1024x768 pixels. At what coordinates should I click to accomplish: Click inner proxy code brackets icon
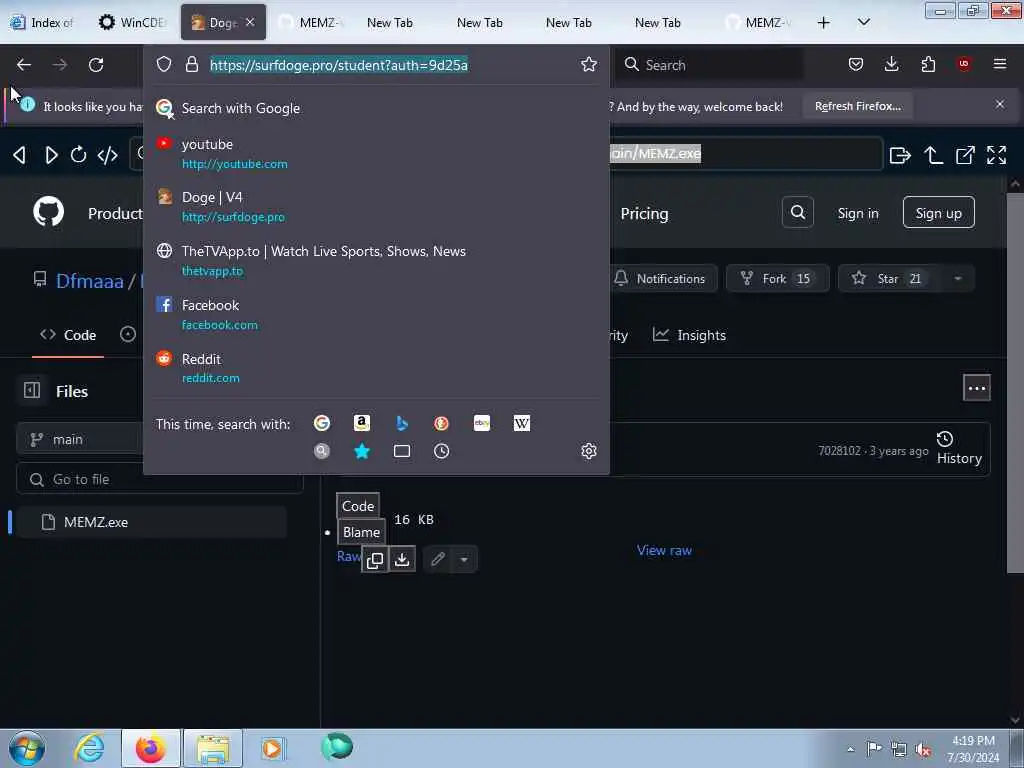[107, 155]
